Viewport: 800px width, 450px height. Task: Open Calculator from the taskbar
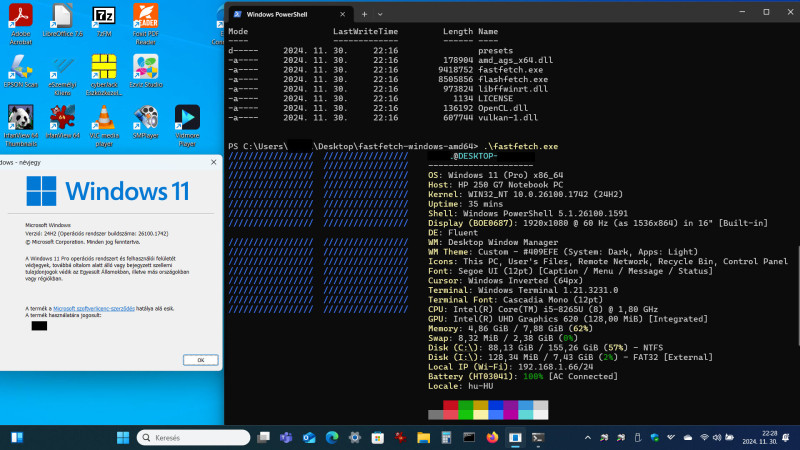446,437
